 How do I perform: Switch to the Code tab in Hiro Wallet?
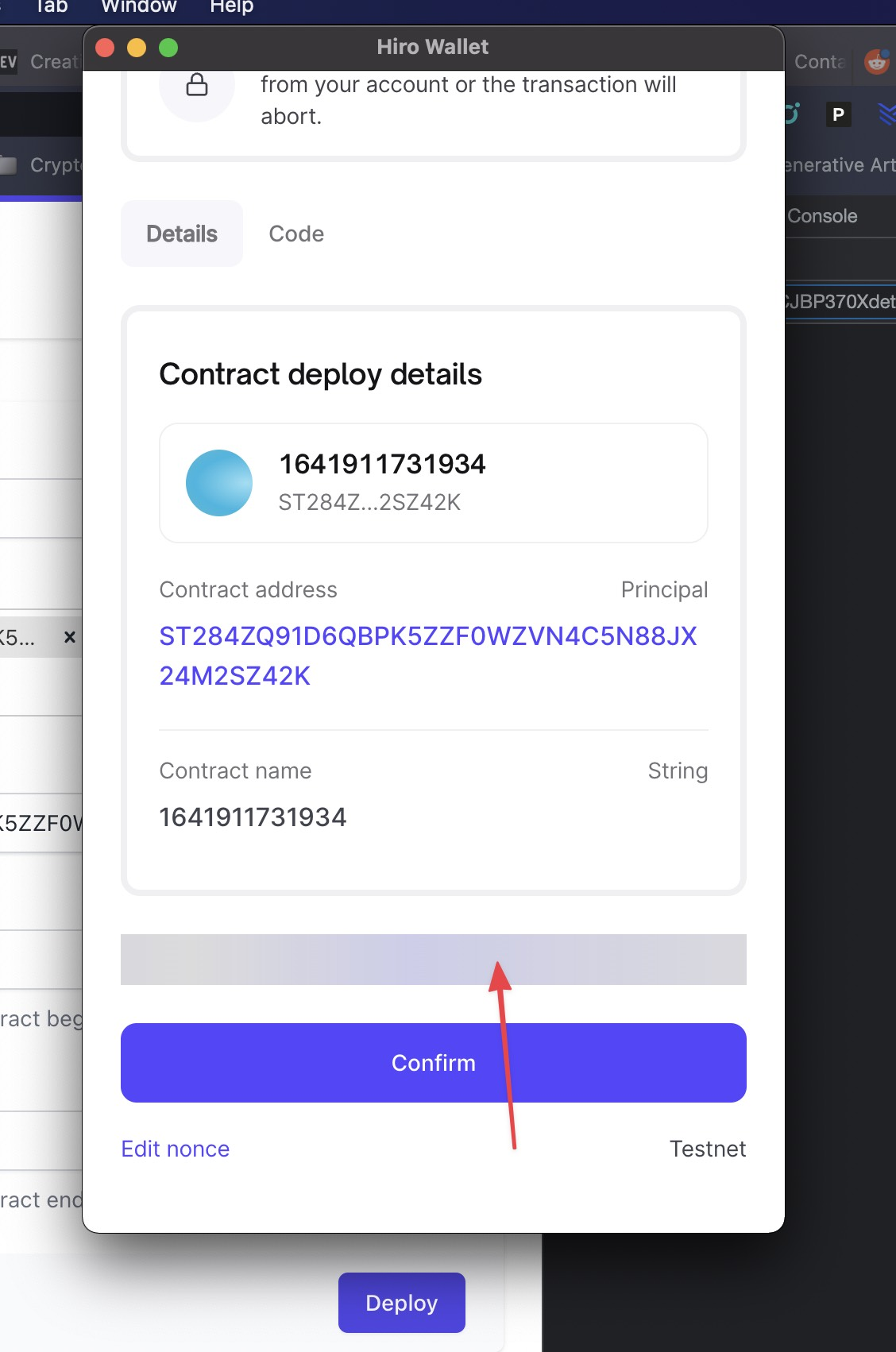tap(296, 233)
